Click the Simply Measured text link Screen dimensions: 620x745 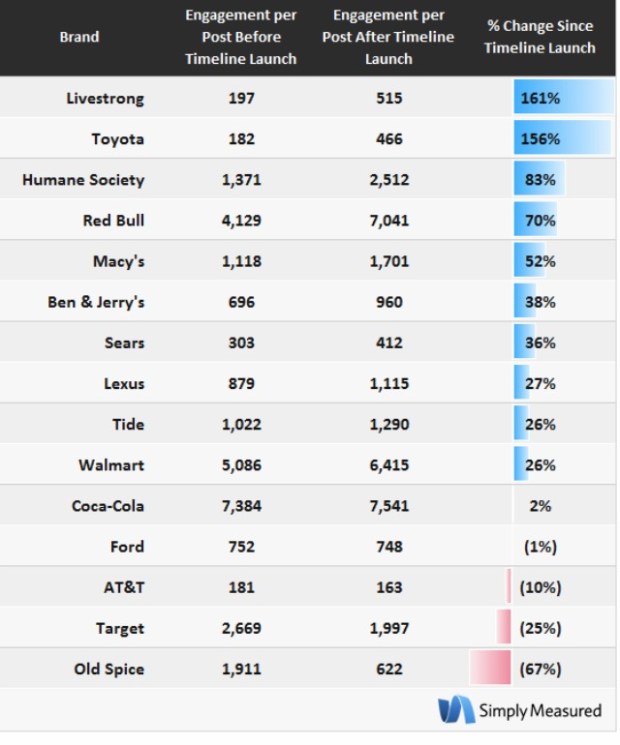coord(540,710)
